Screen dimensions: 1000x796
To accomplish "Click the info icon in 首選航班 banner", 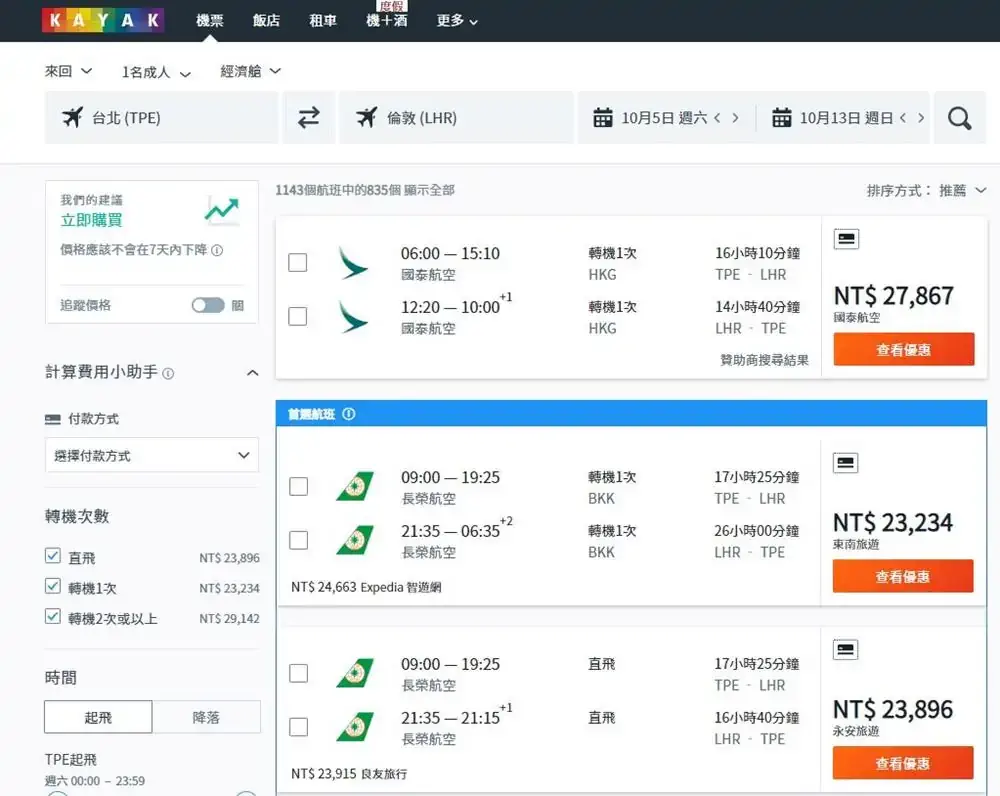I will tap(349, 414).
